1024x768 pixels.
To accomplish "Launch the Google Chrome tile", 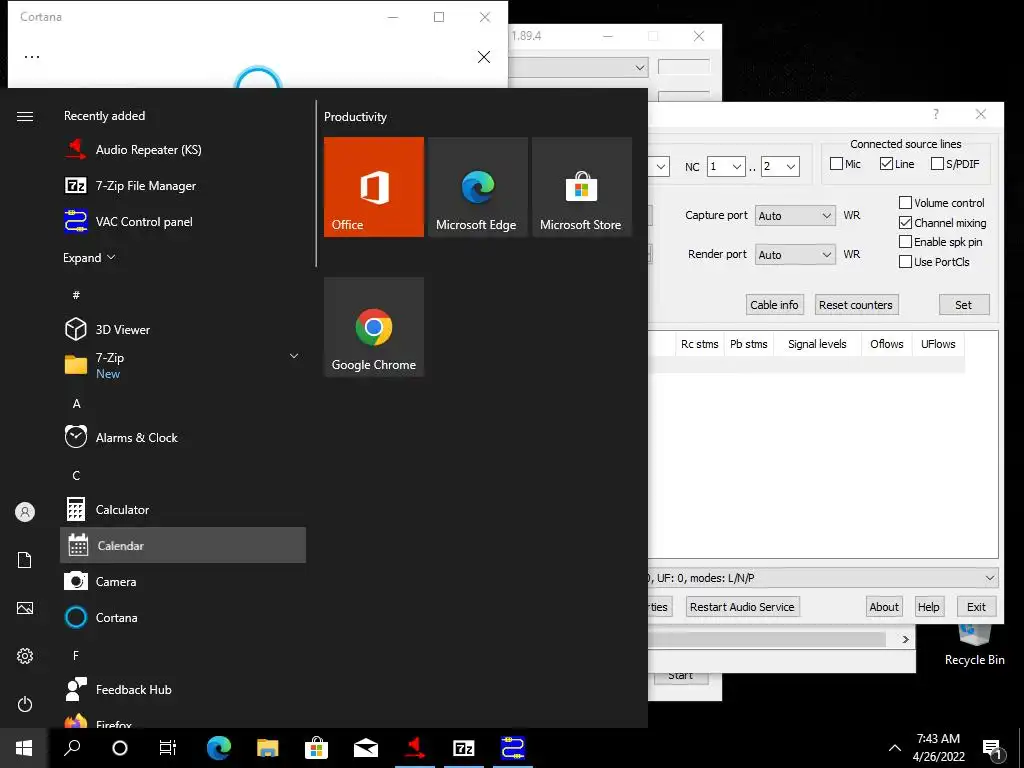I will (x=374, y=327).
